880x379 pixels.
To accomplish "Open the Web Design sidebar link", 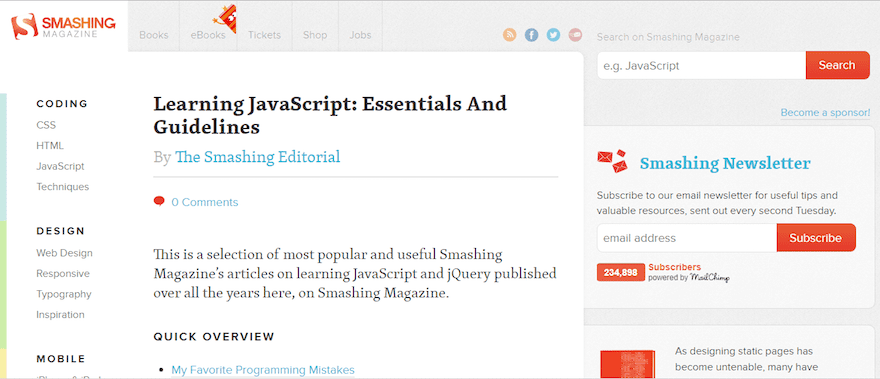I will [x=65, y=253].
